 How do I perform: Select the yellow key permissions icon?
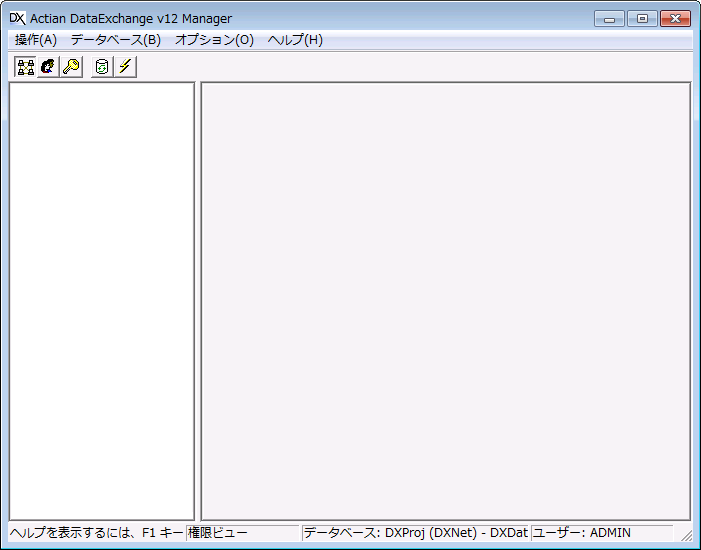pos(71,67)
